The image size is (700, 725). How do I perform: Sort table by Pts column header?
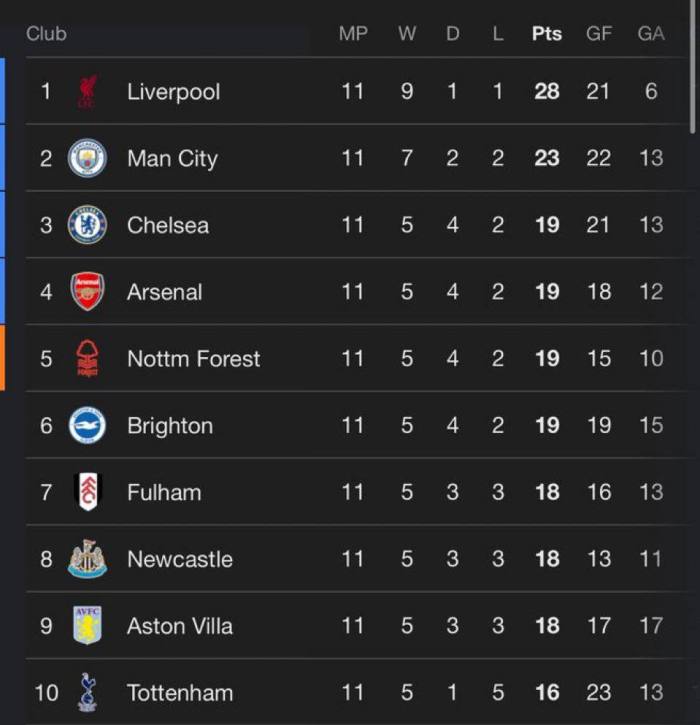tap(546, 34)
